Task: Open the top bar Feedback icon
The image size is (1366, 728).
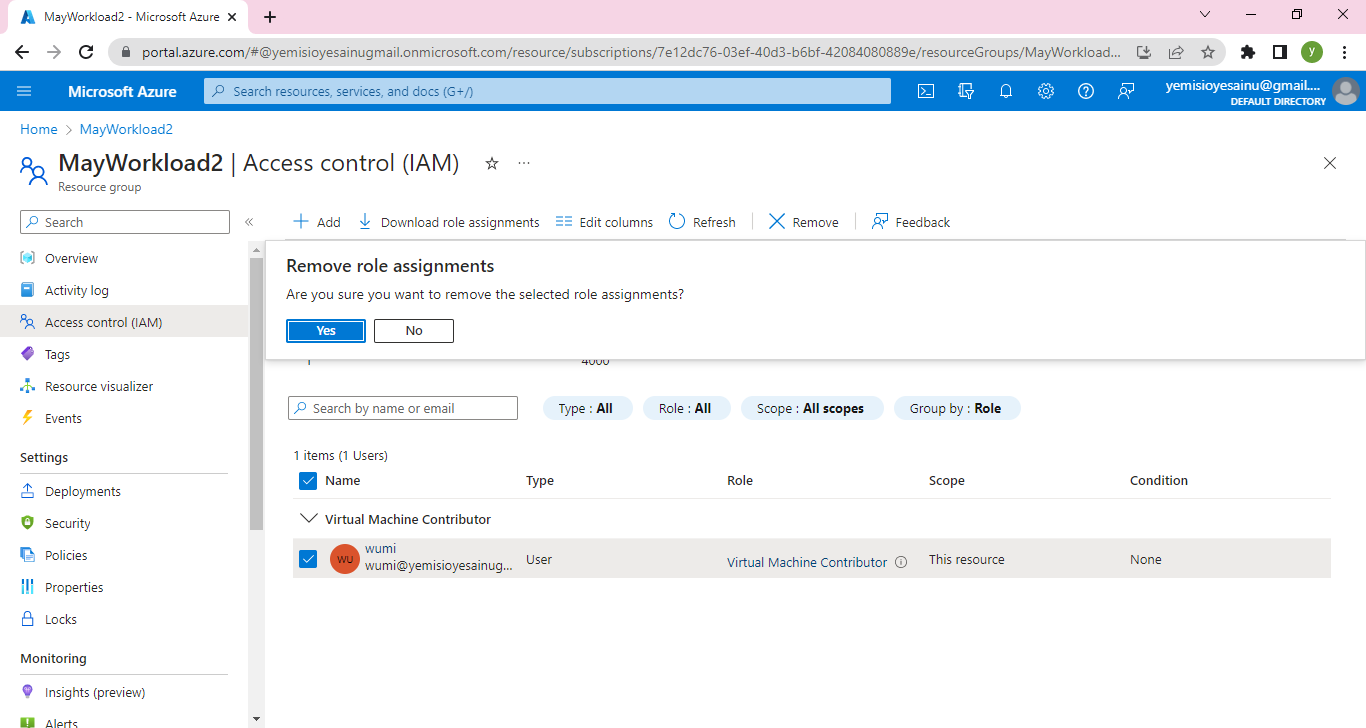Action: coord(1126,91)
